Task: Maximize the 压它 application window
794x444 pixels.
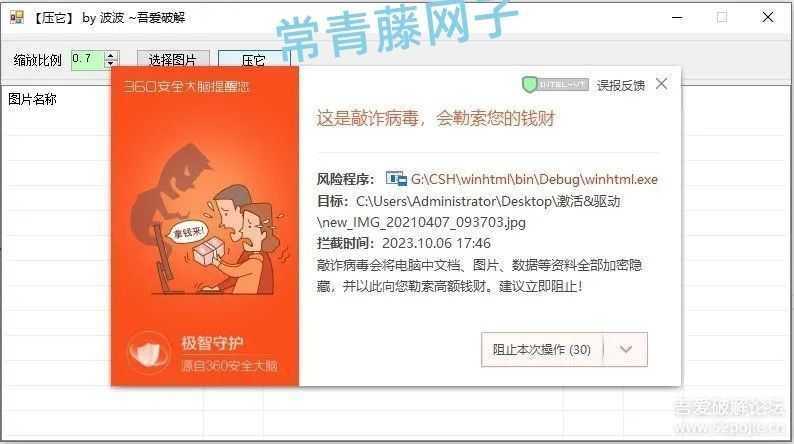Action: pos(723,18)
